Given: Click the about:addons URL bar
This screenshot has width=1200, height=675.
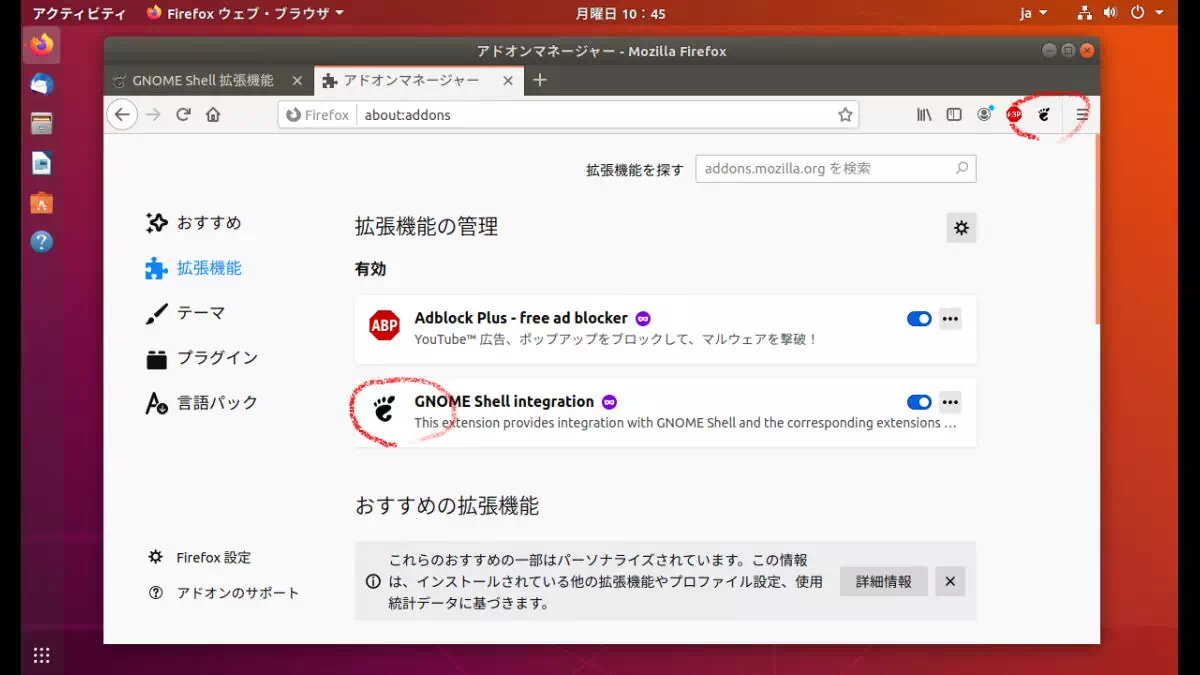Looking at the screenshot, I should coord(570,115).
